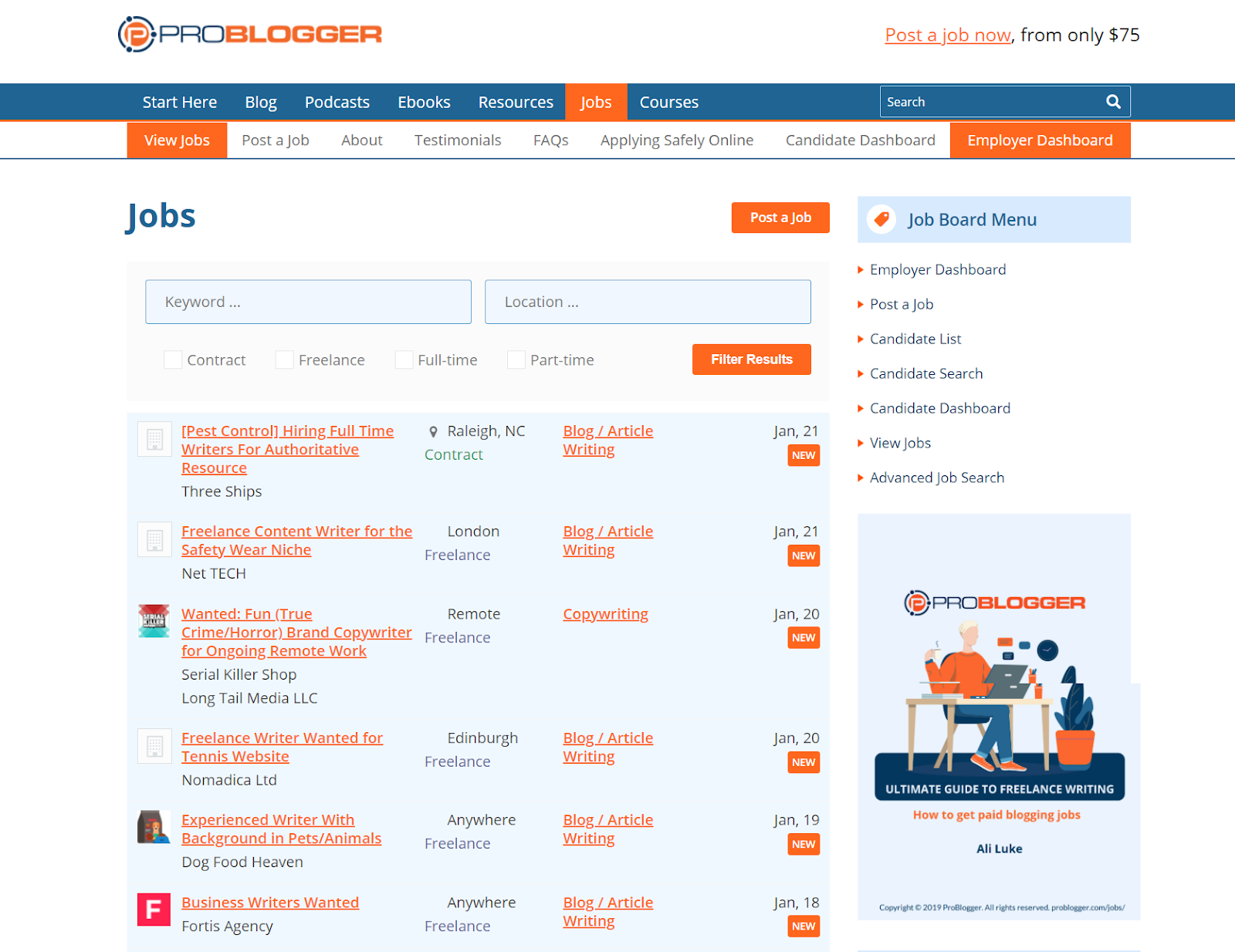The image size is (1235, 952).
Task: Click Ultimate Guide to Freelance Writing banner
Action: [x=999, y=717]
